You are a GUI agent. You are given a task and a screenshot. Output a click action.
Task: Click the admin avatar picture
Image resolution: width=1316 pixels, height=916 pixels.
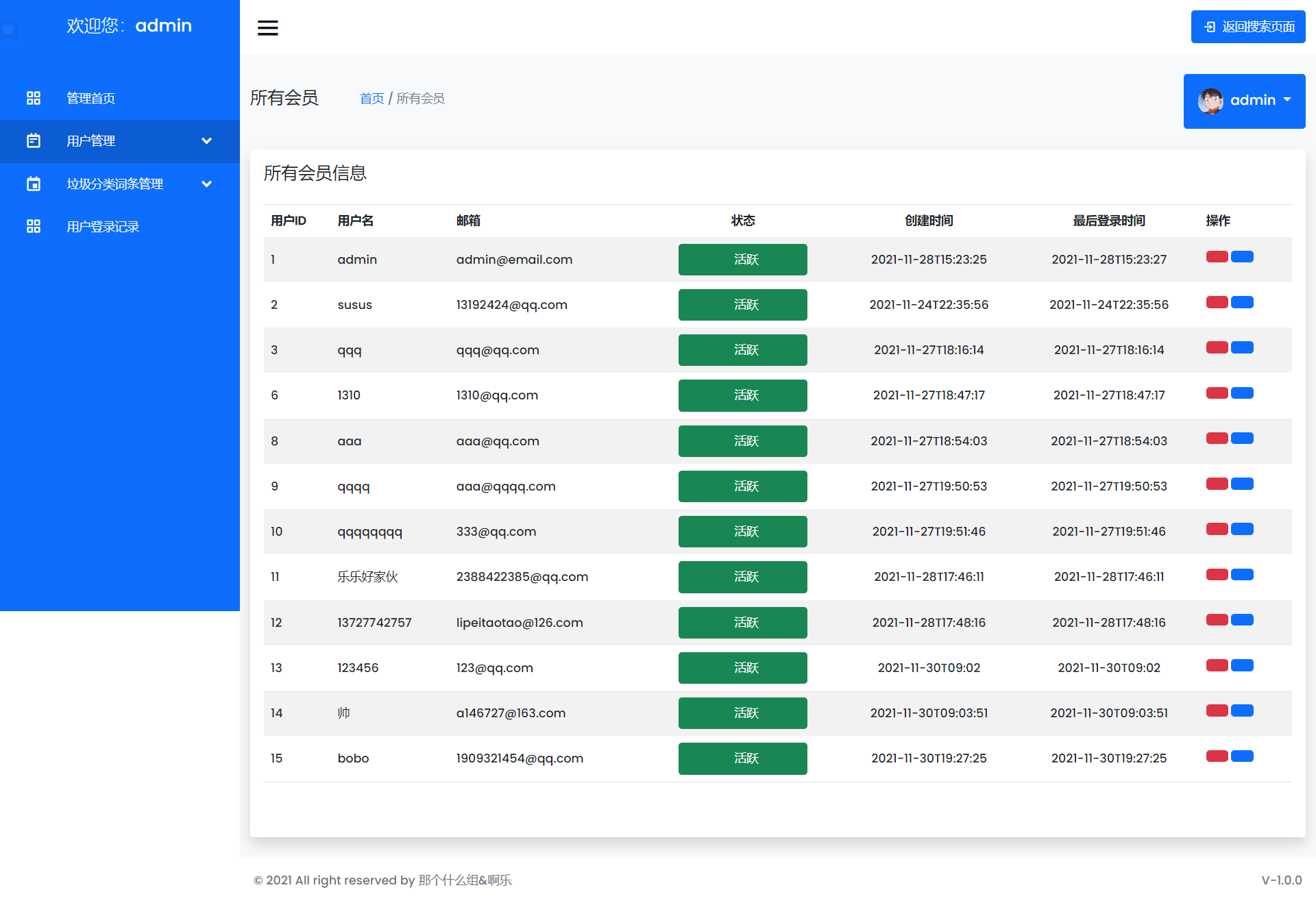pos(1210,101)
